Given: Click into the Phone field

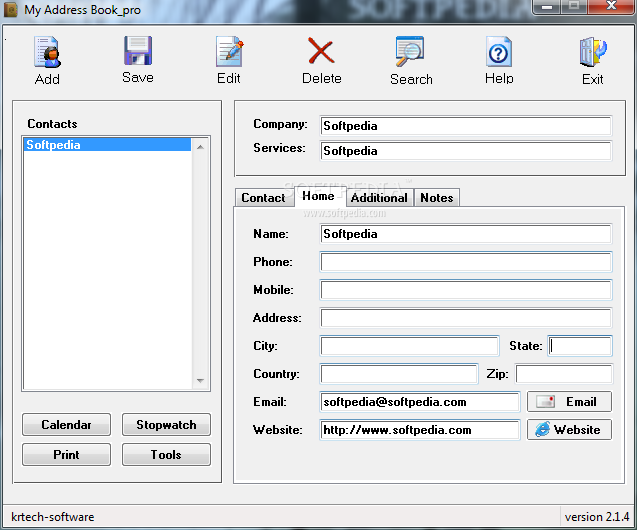Looking at the screenshot, I should (x=466, y=262).
